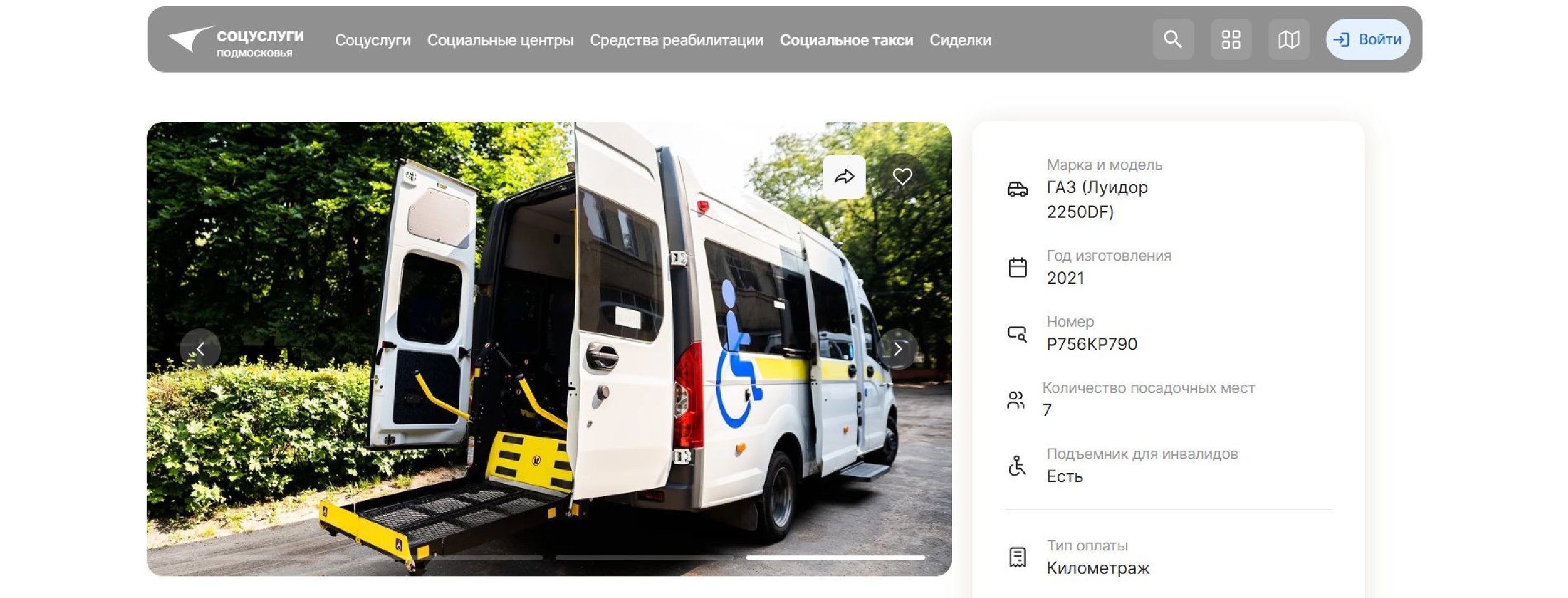
Task: Click the share arrow on the photo
Action: 844,177
